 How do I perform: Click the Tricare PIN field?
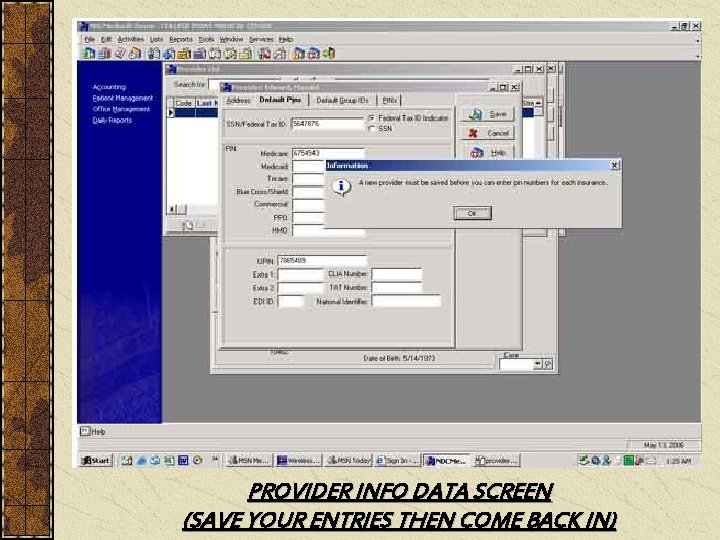(x=309, y=179)
